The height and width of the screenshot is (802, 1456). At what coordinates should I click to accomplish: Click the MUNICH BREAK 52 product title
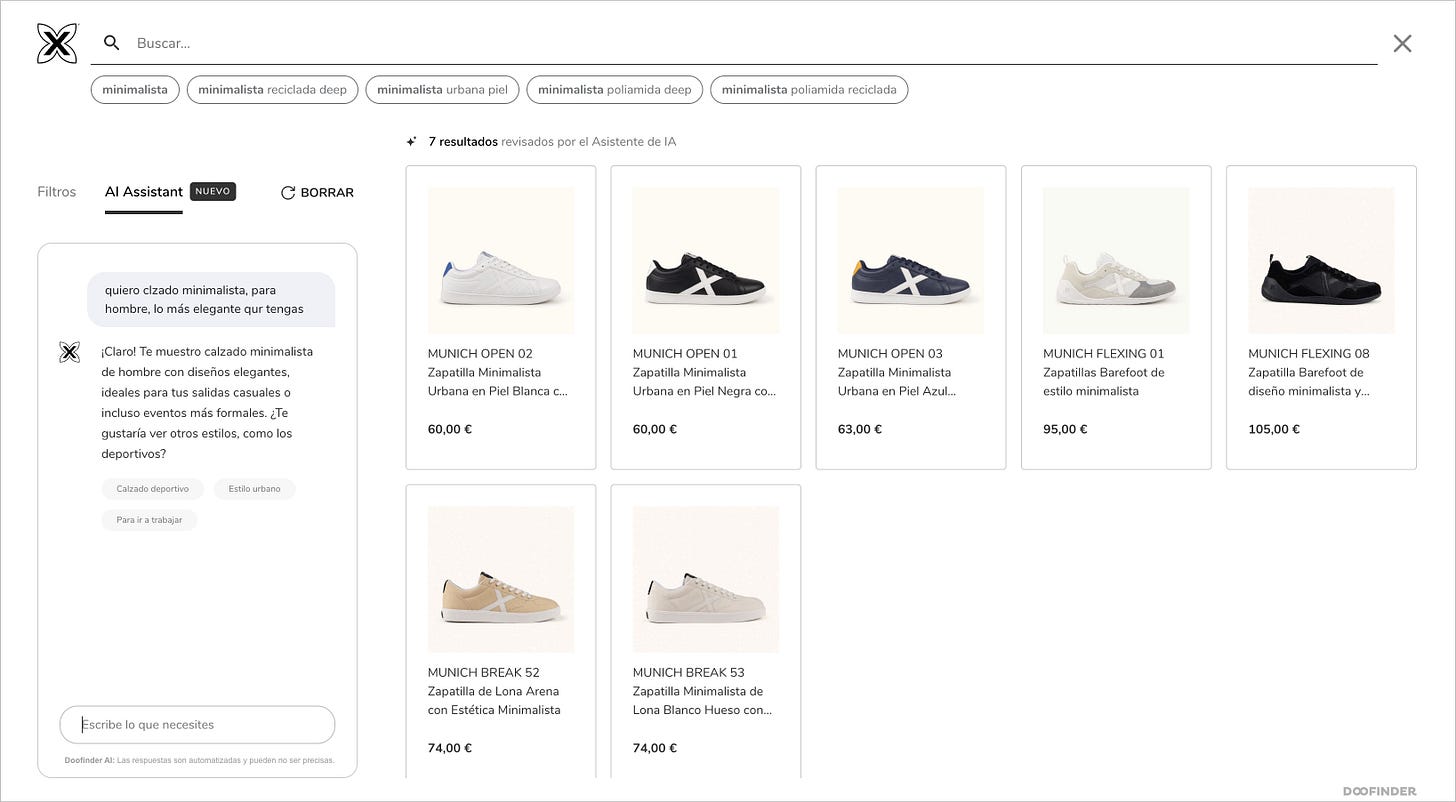pyautogui.click(x=494, y=691)
